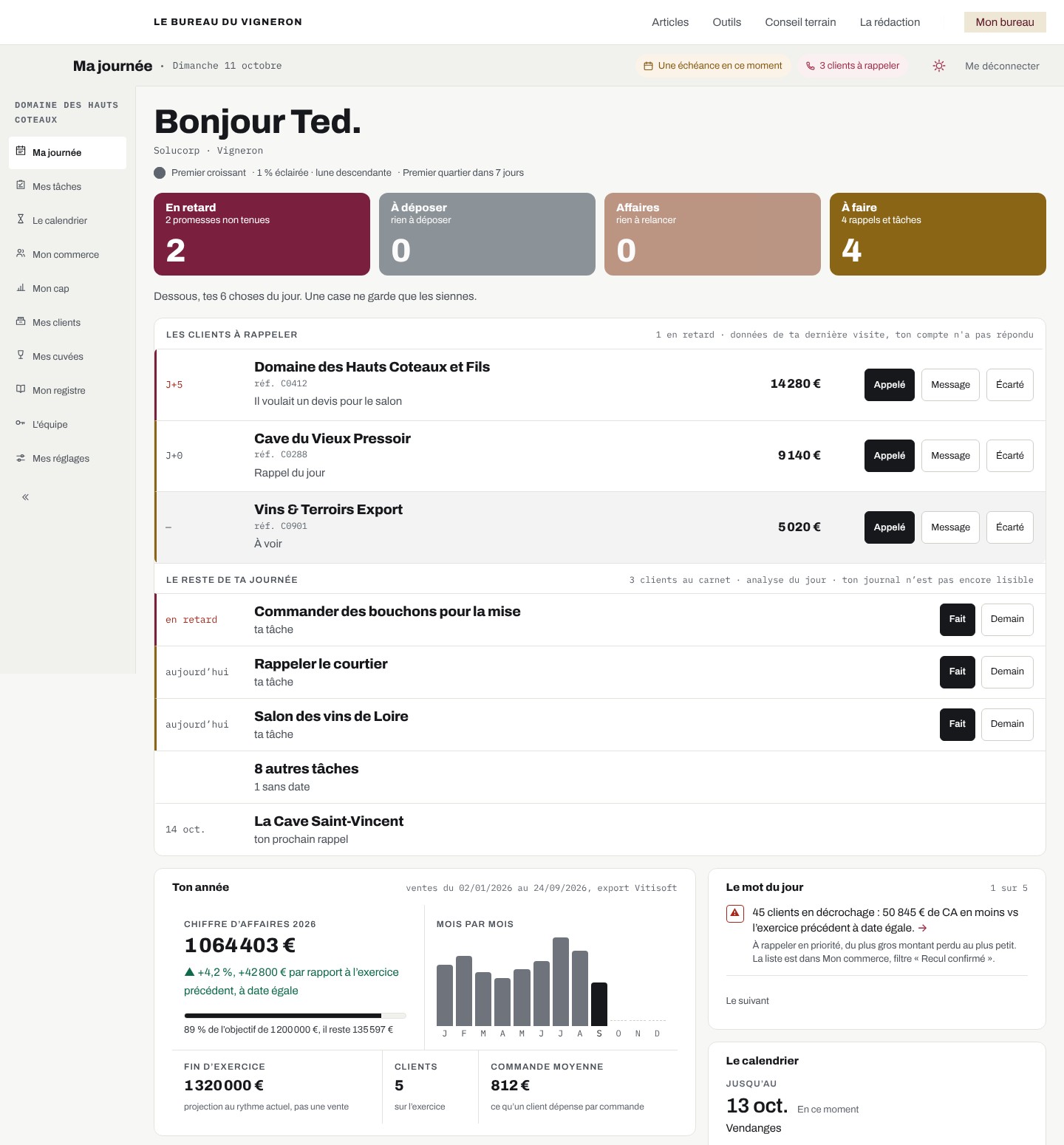Screen dimensions: 1064x1145
Task: Open Conseil terrain in top navigation
Action: [x=800, y=22]
